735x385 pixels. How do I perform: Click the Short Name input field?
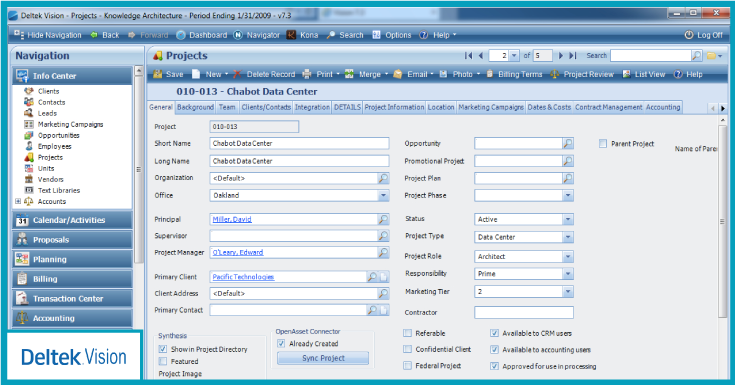click(x=299, y=143)
